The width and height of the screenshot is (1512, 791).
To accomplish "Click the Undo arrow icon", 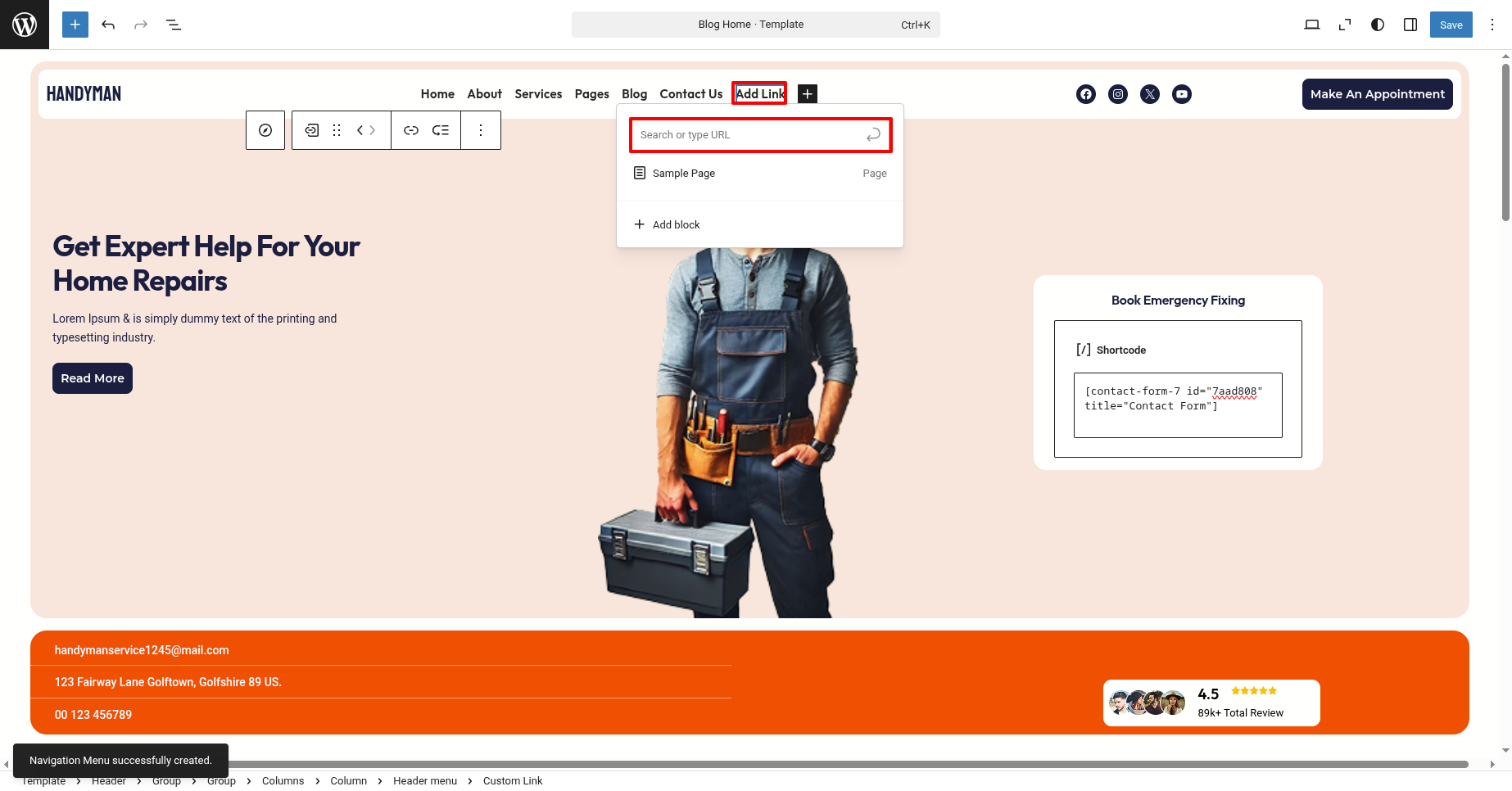I will tap(108, 25).
